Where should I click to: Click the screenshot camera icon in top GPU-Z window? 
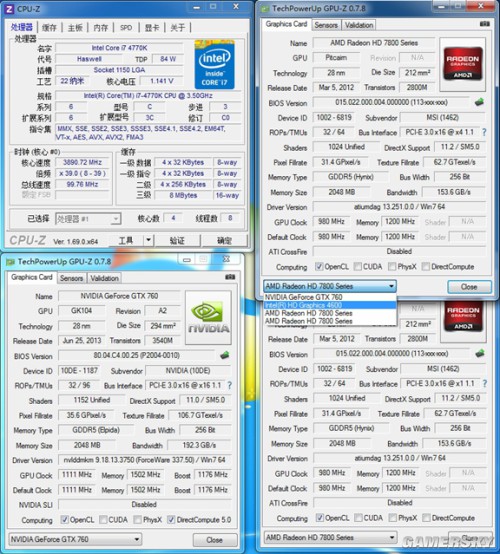[484, 24]
